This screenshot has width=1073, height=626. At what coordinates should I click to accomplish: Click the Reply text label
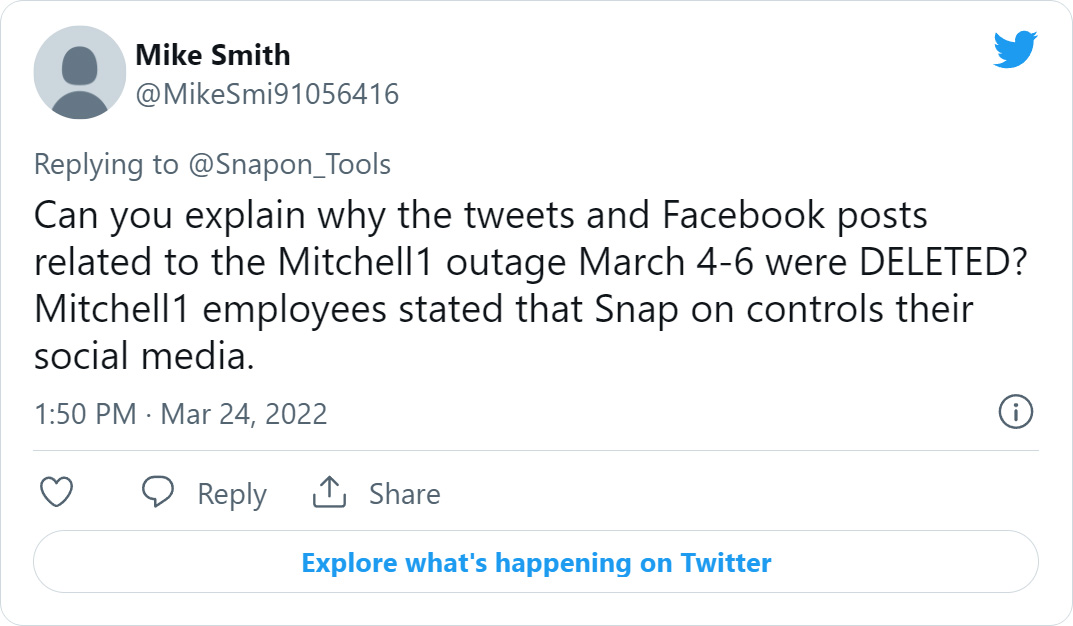pos(232,495)
